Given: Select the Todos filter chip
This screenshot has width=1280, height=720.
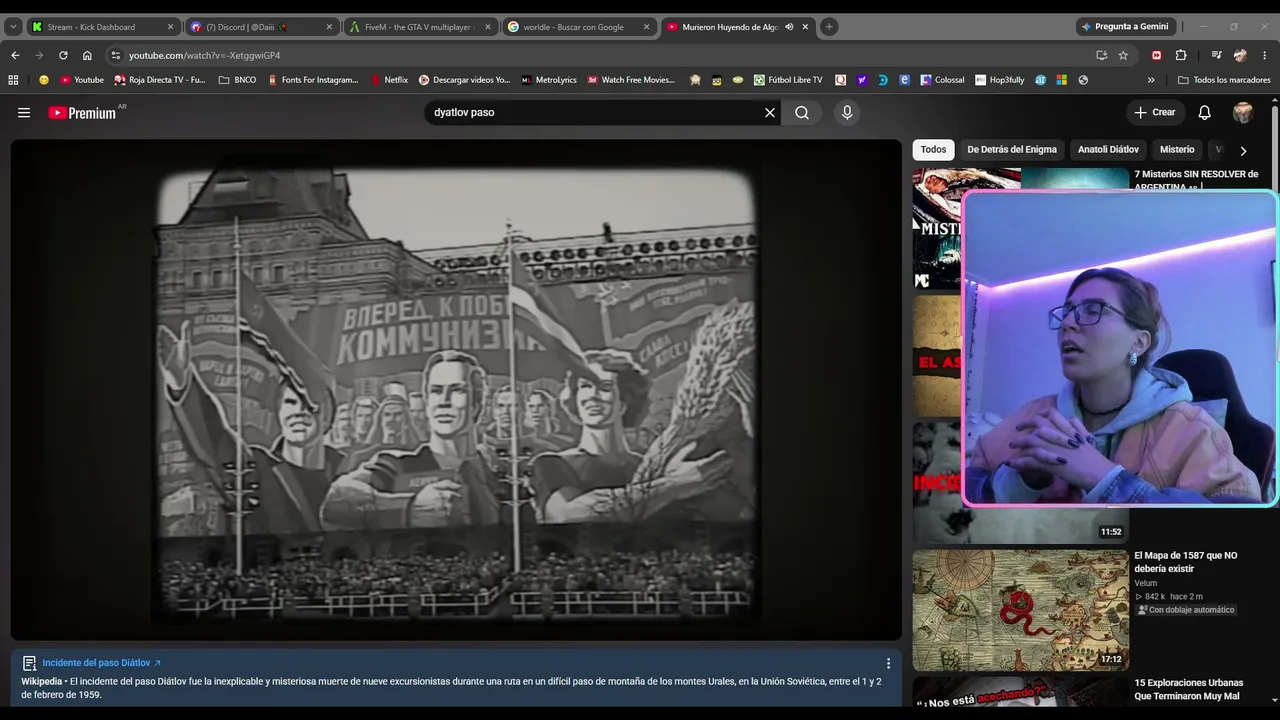Looking at the screenshot, I should point(933,150).
